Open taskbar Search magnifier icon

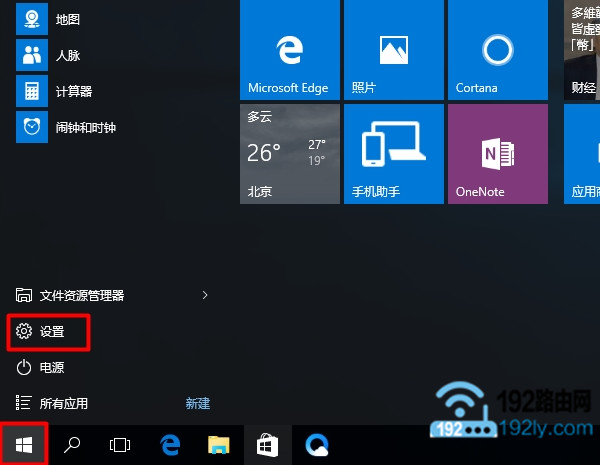tap(72, 445)
